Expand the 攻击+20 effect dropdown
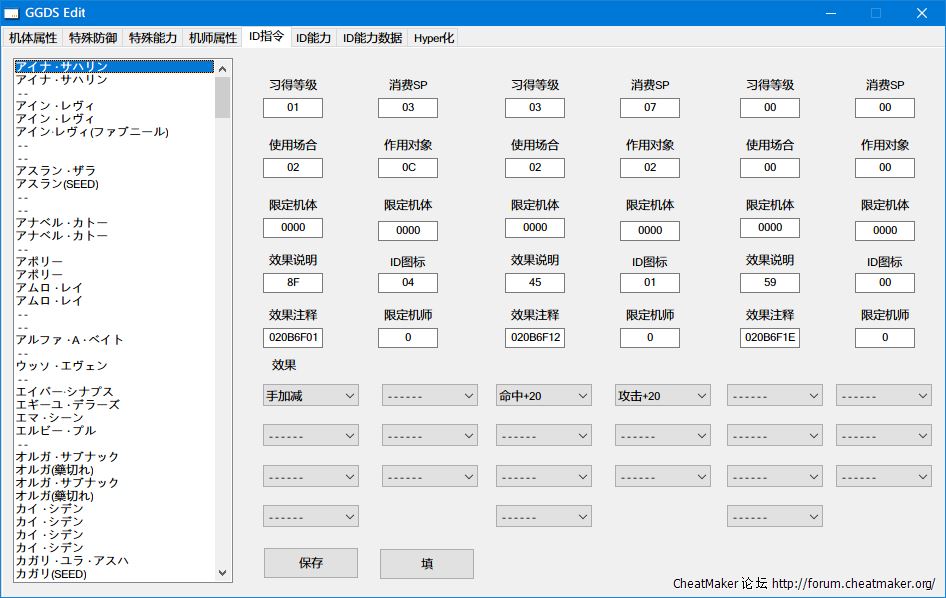 pyautogui.click(x=662, y=396)
